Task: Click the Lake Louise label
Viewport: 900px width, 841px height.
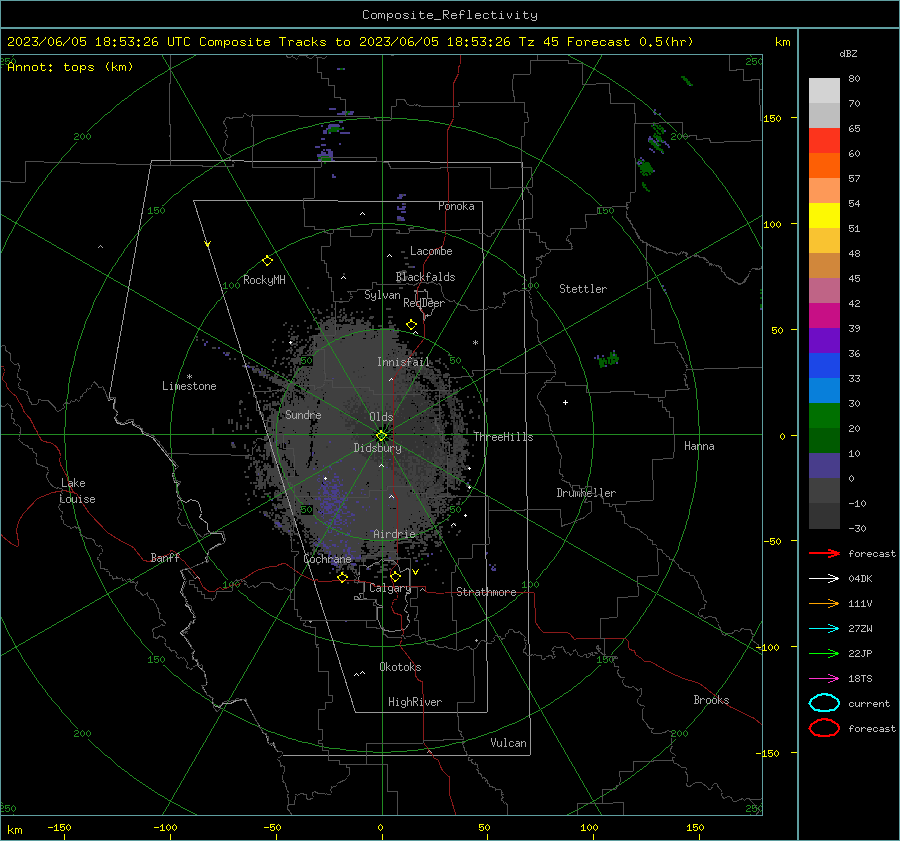Action: 77,491
